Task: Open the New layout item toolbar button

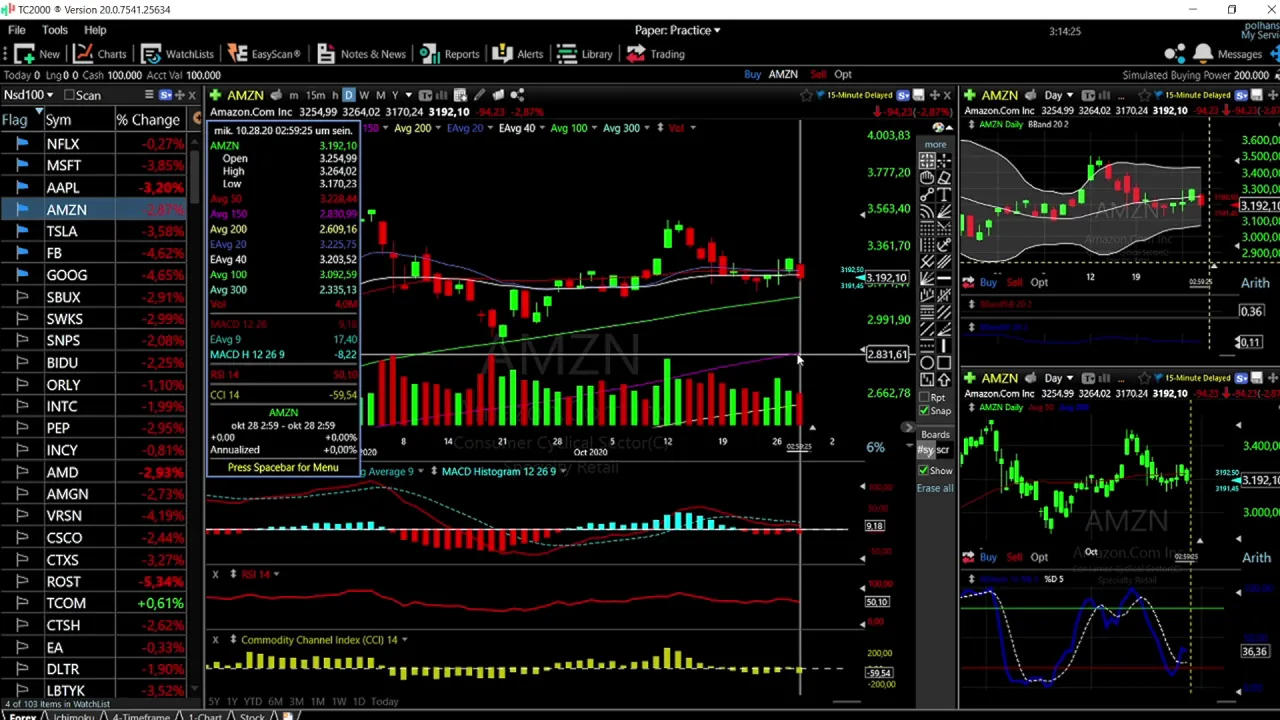Action: (x=36, y=54)
